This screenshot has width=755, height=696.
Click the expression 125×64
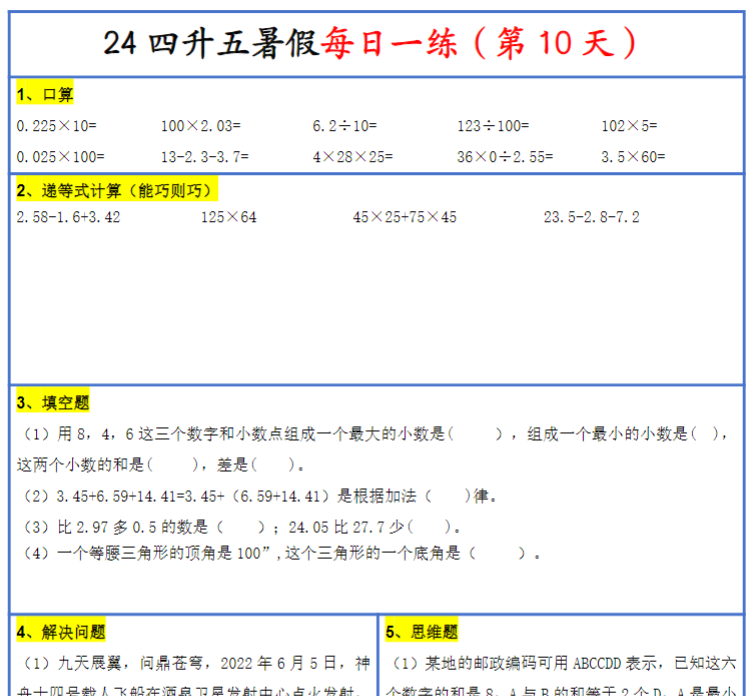[x=228, y=217]
